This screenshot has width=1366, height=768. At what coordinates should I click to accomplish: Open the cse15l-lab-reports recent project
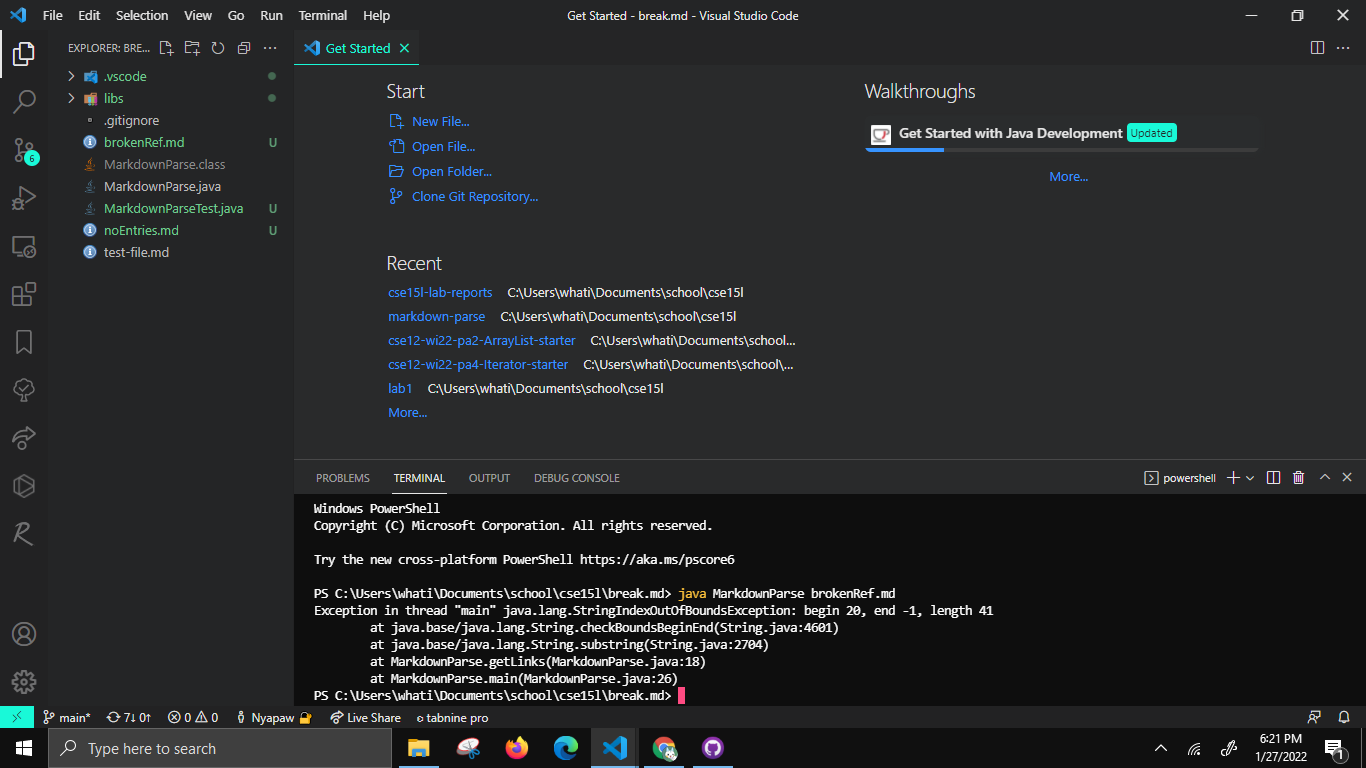(440, 292)
